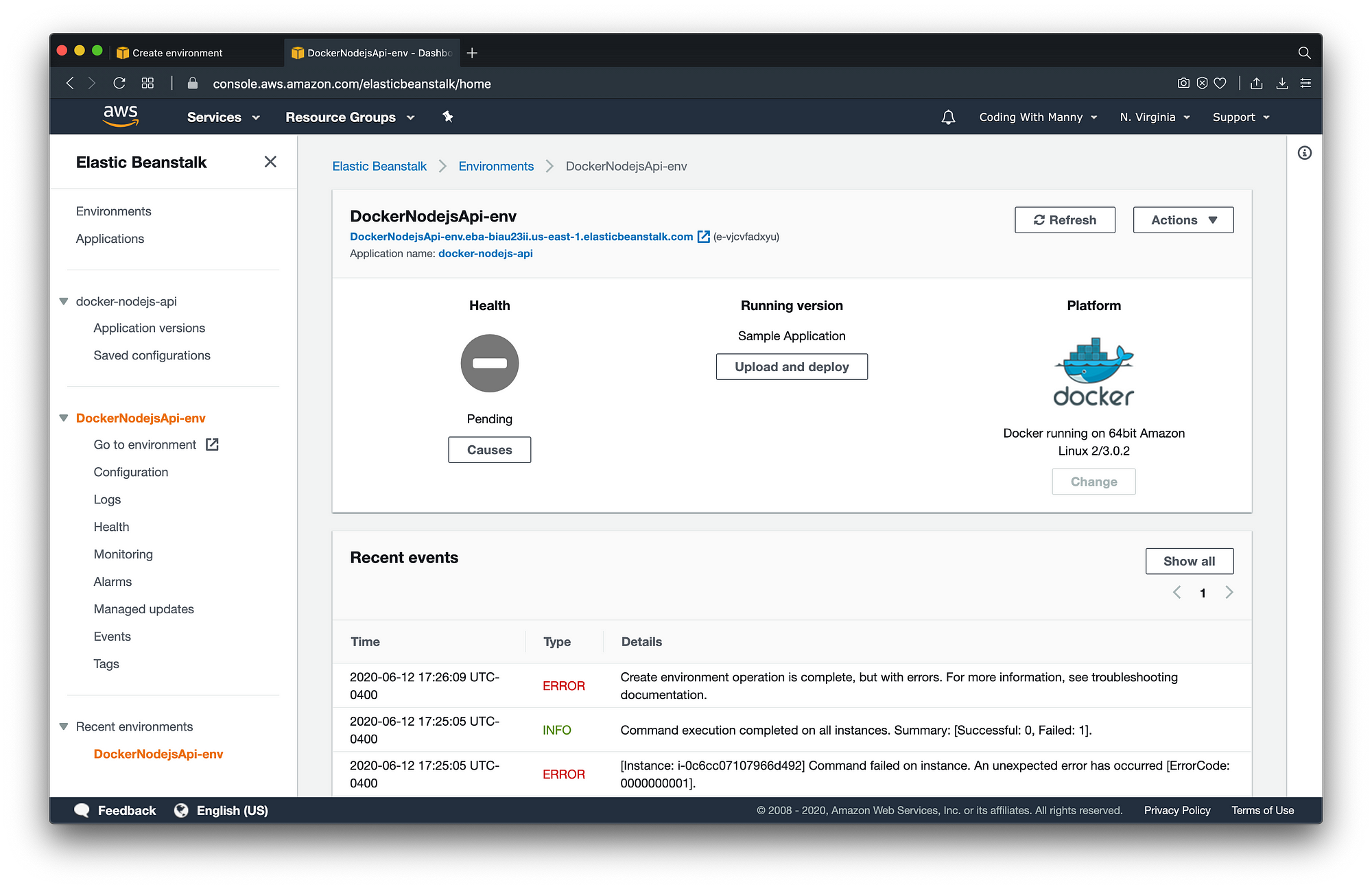Screen dimensions: 1372x889
Task: Open Environments in the sidebar
Action: pyautogui.click(x=113, y=211)
